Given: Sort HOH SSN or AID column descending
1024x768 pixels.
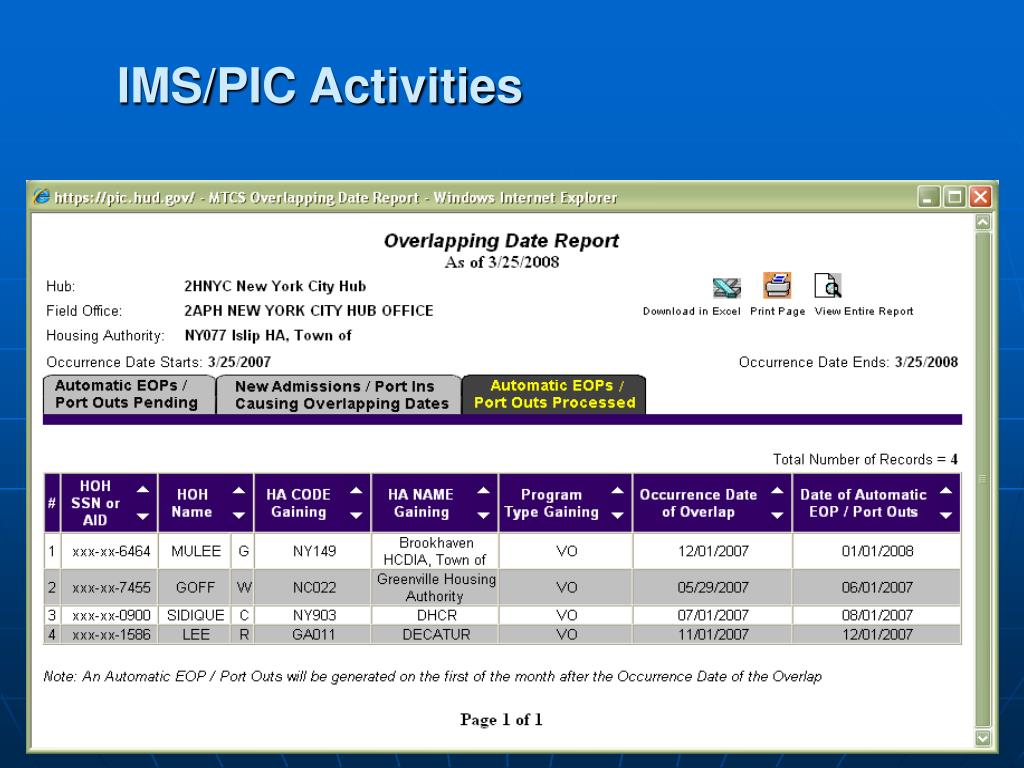Looking at the screenshot, I should tap(143, 517).
